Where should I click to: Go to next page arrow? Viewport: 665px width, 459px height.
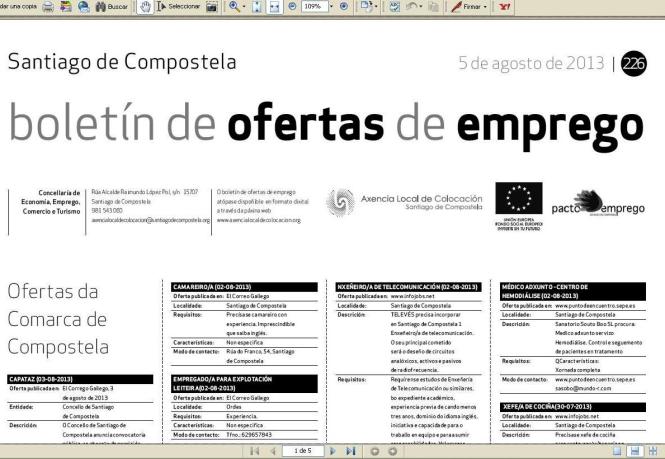(332, 451)
